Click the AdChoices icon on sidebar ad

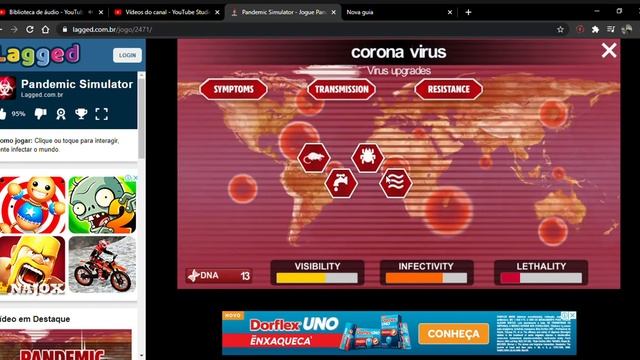coord(128,178)
